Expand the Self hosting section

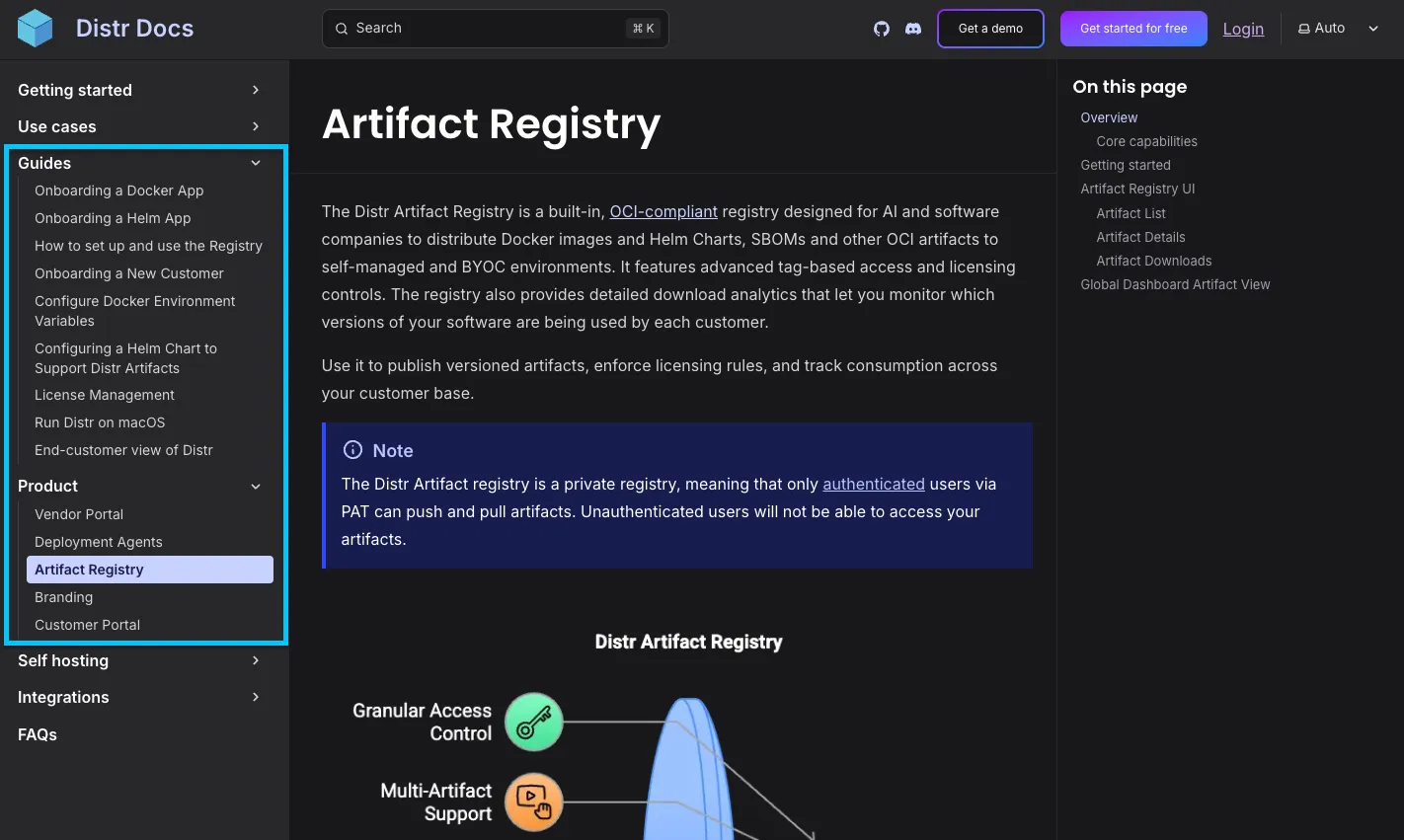pos(255,660)
